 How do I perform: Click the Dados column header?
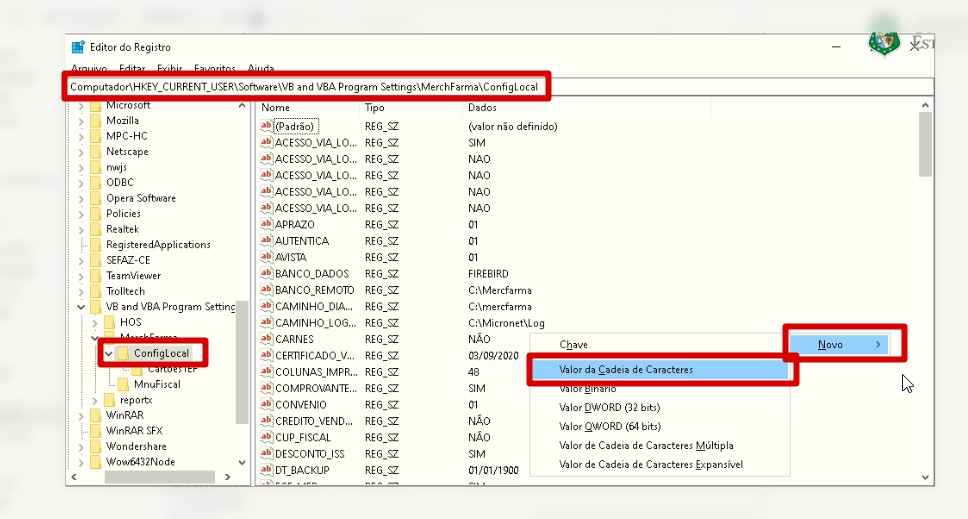[x=482, y=107]
